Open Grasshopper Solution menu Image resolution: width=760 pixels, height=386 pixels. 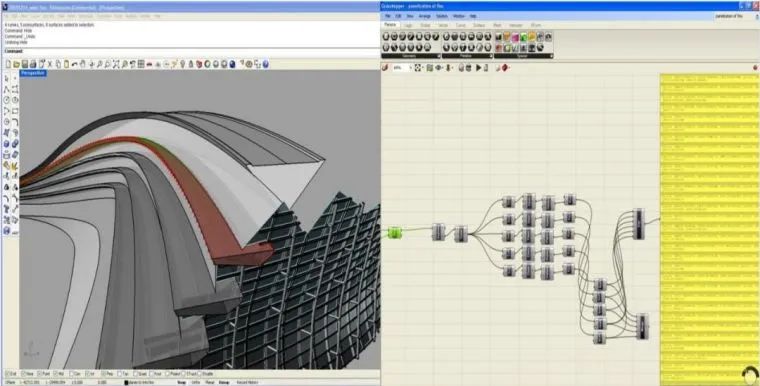[442, 16]
